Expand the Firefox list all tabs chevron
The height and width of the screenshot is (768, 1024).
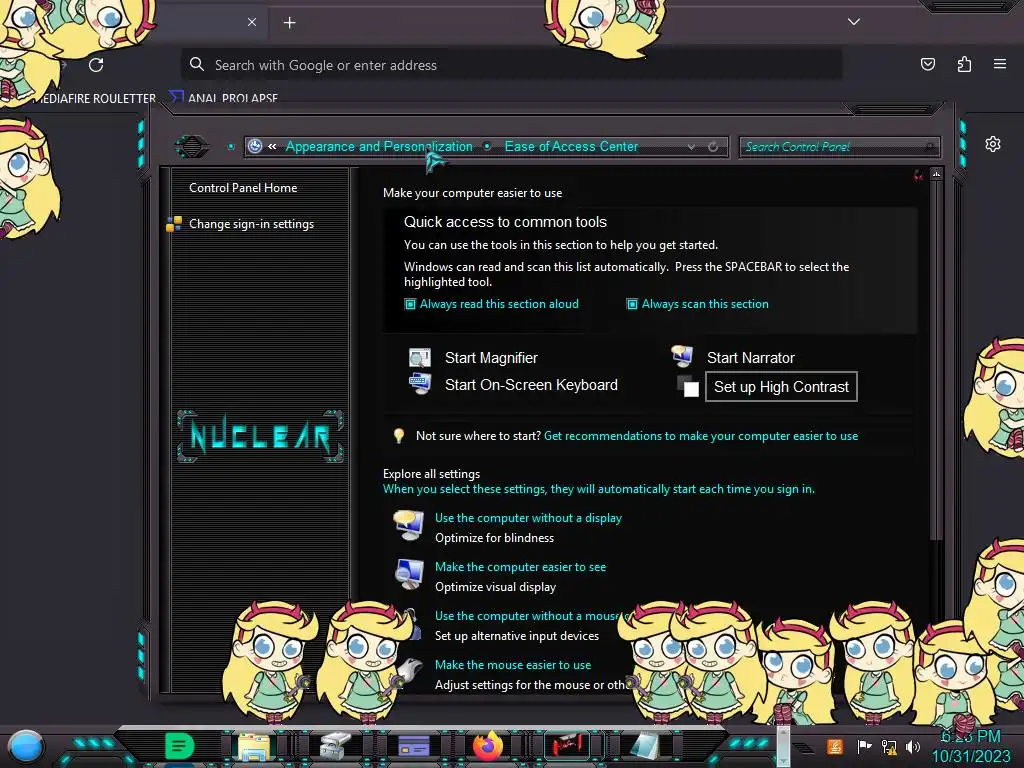854,22
